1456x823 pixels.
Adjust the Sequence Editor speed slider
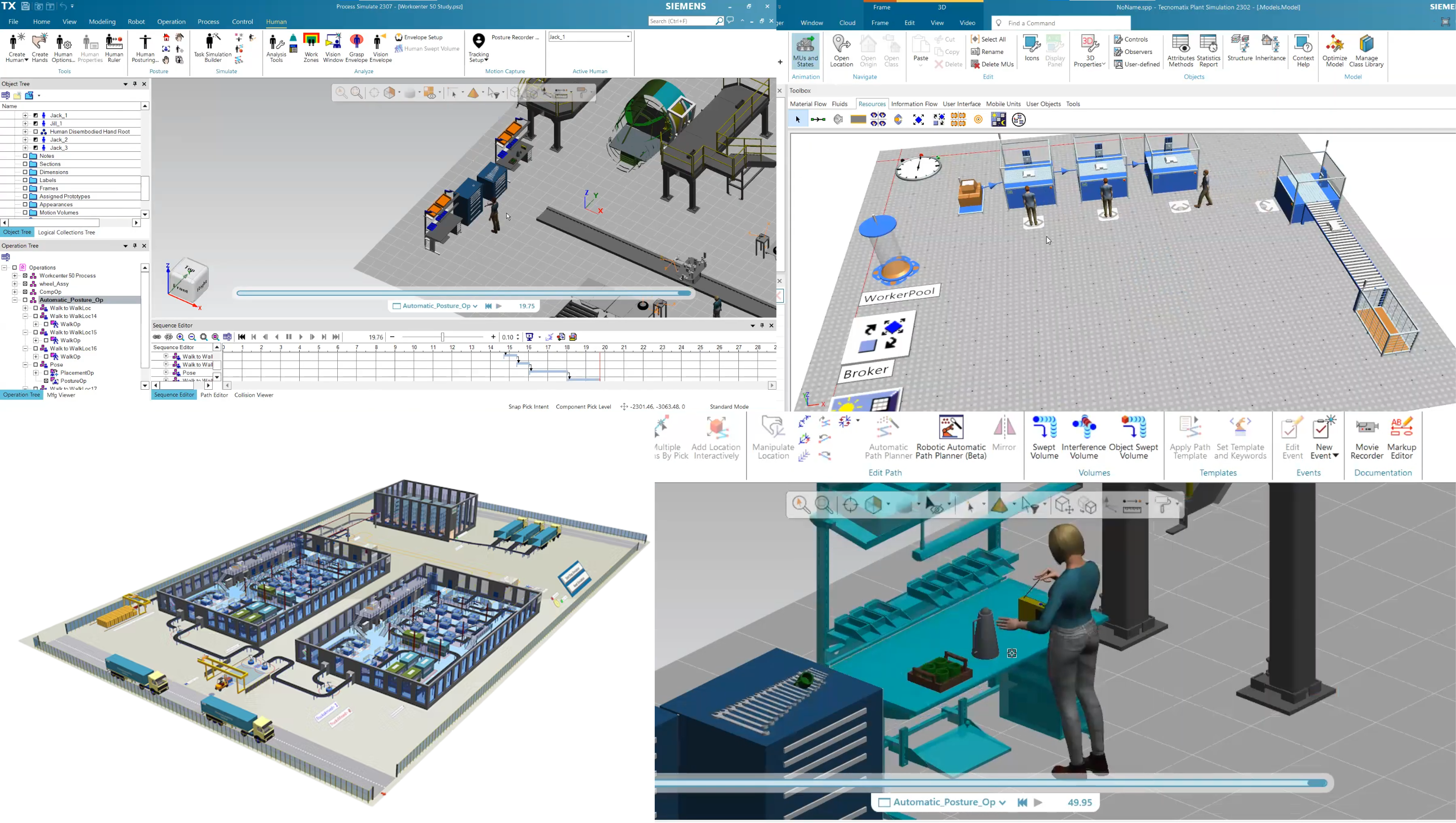click(x=443, y=337)
